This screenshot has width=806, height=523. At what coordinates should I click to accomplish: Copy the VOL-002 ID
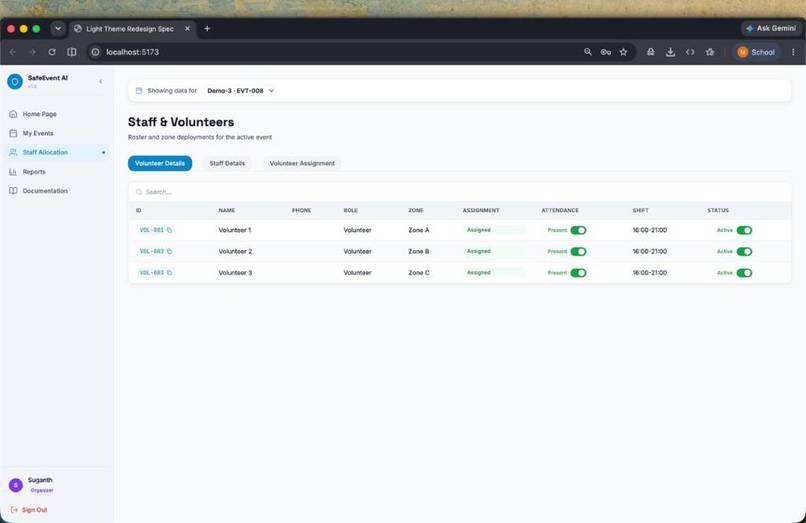pyautogui.click(x=170, y=251)
